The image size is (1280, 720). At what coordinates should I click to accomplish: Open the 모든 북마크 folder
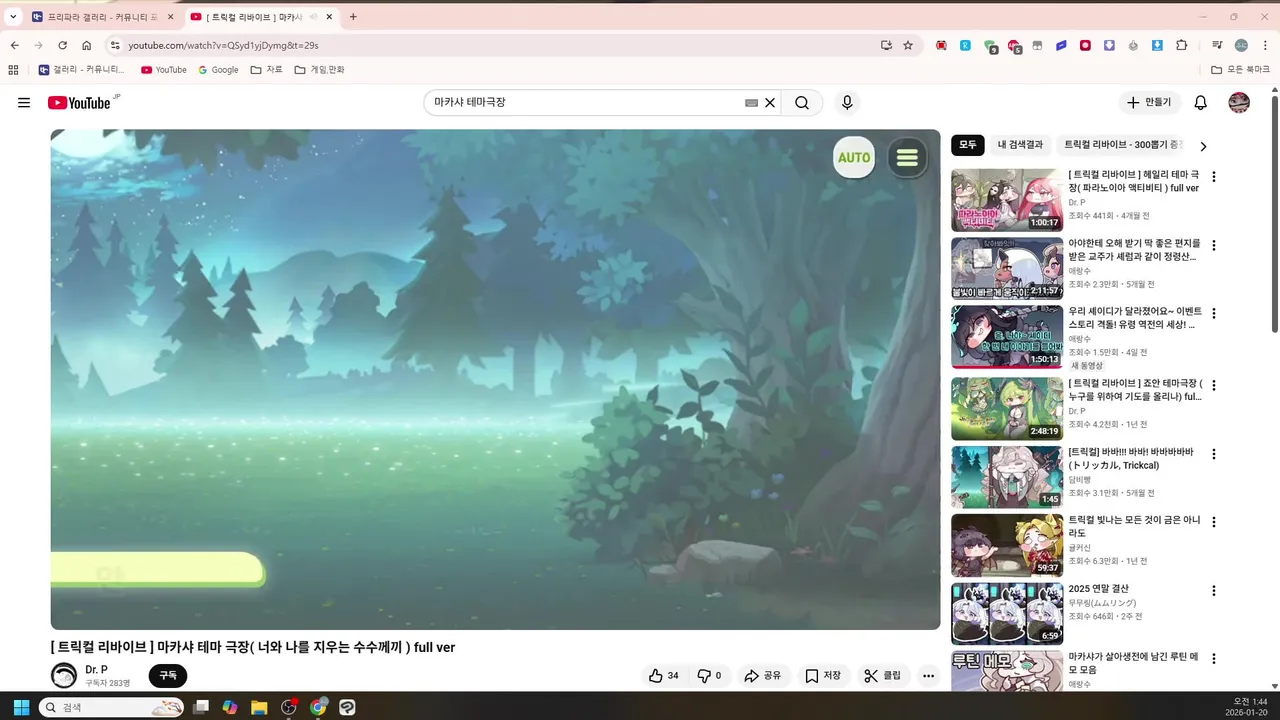click(x=1240, y=70)
